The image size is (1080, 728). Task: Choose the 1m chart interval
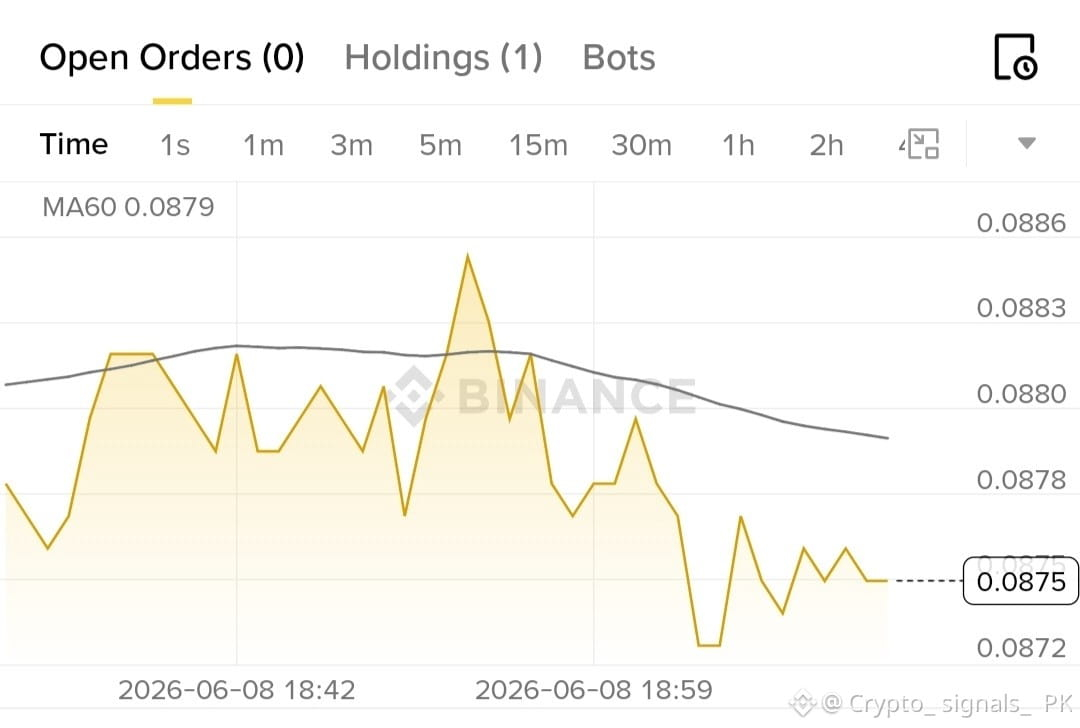(263, 145)
